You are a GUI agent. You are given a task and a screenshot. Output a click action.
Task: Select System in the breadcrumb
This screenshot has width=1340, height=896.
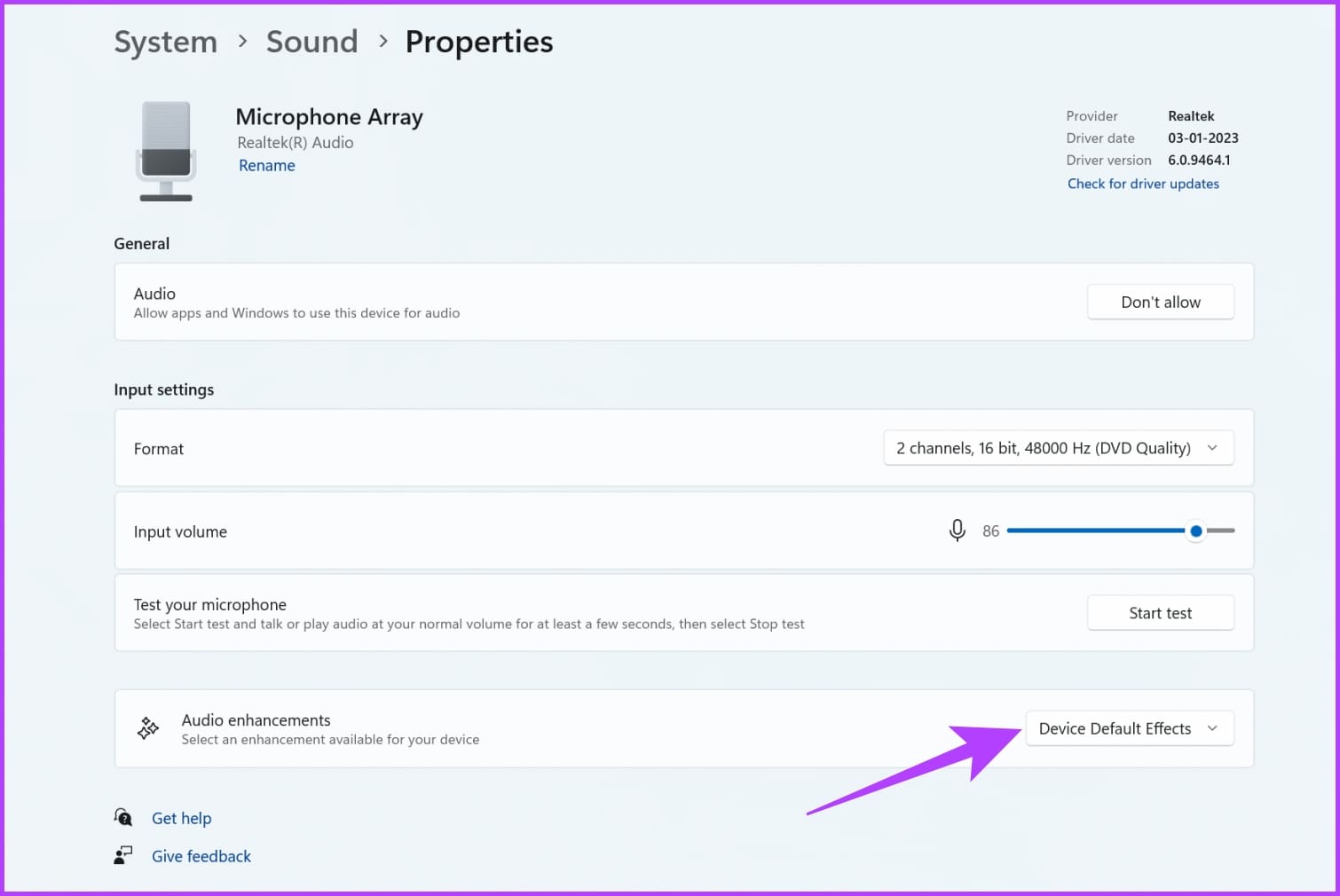click(165, 41)
